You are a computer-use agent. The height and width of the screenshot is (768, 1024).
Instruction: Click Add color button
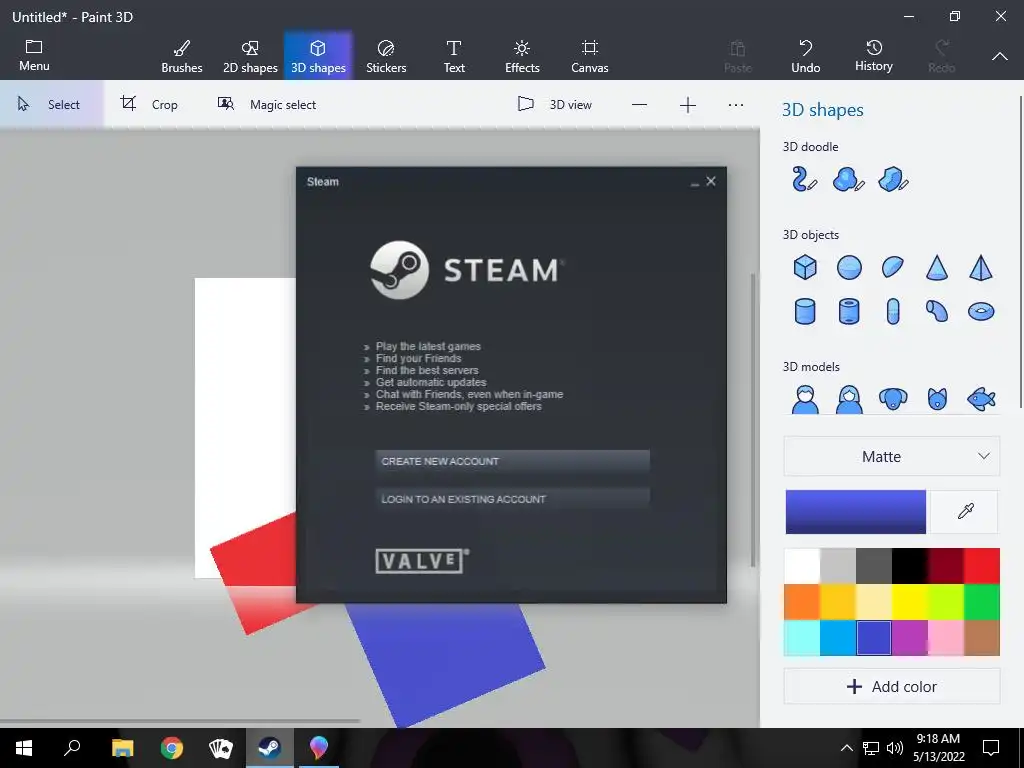(891, 686)
